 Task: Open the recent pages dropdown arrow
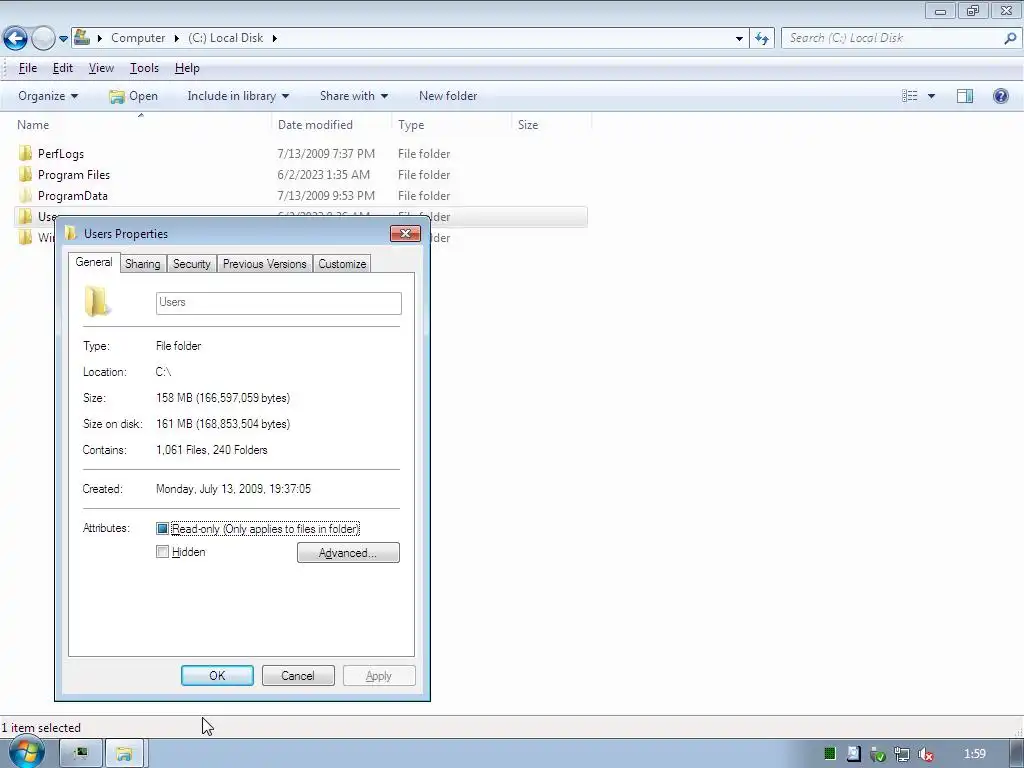63,39
